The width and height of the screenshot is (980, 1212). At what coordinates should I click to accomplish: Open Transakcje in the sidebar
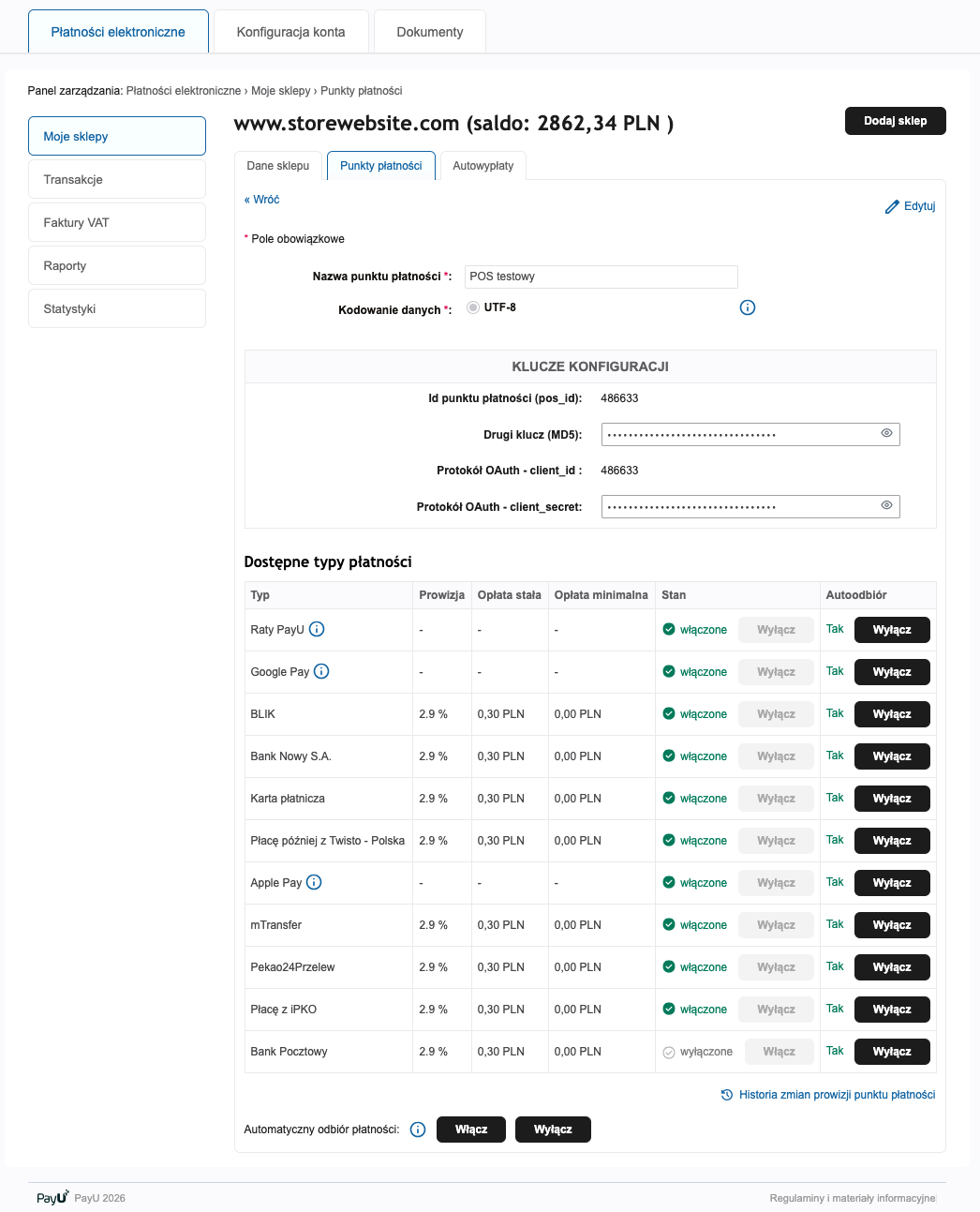pos(117,179)
